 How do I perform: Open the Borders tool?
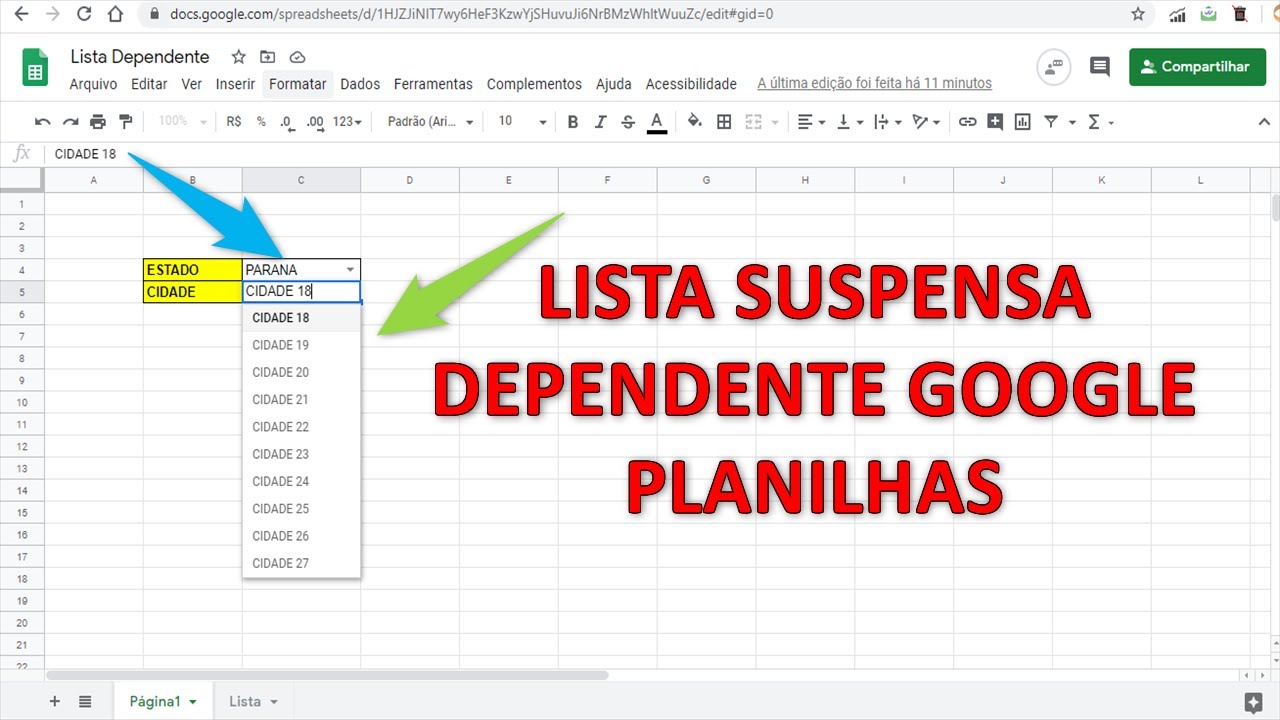point(725,122)
